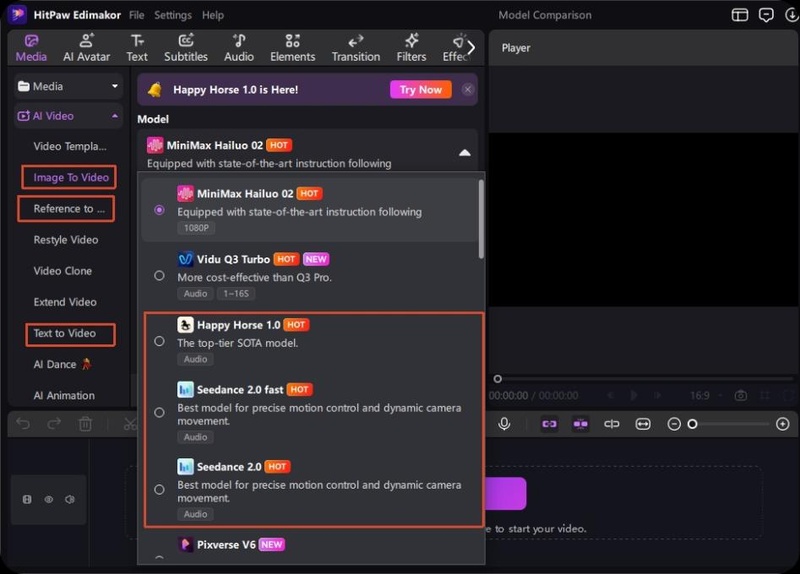800x574 pixels.
Task: Select Reference to video item
Action: pos(68,209)
